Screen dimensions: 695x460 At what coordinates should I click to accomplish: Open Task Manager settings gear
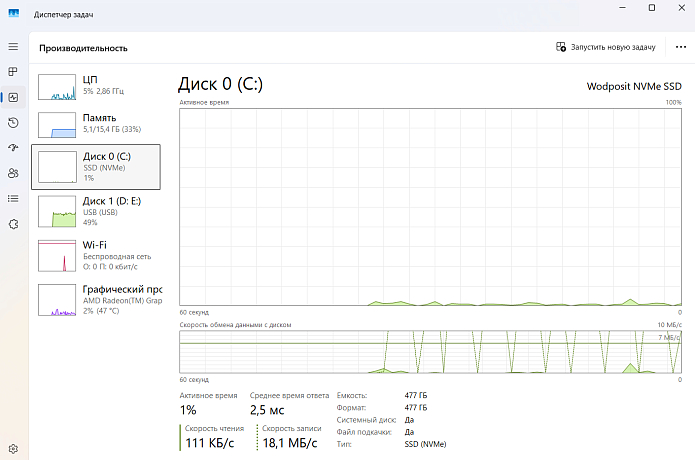pos(13,447)
